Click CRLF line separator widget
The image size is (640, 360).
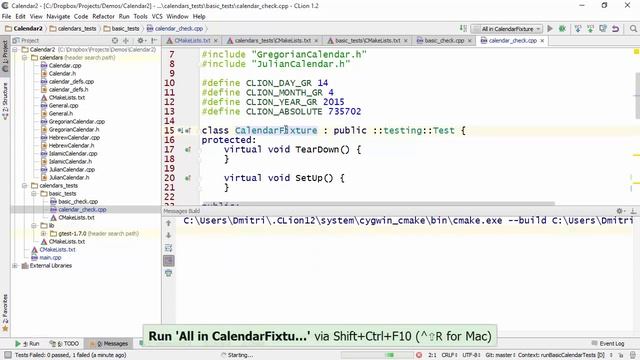click(x=449, y=355)
